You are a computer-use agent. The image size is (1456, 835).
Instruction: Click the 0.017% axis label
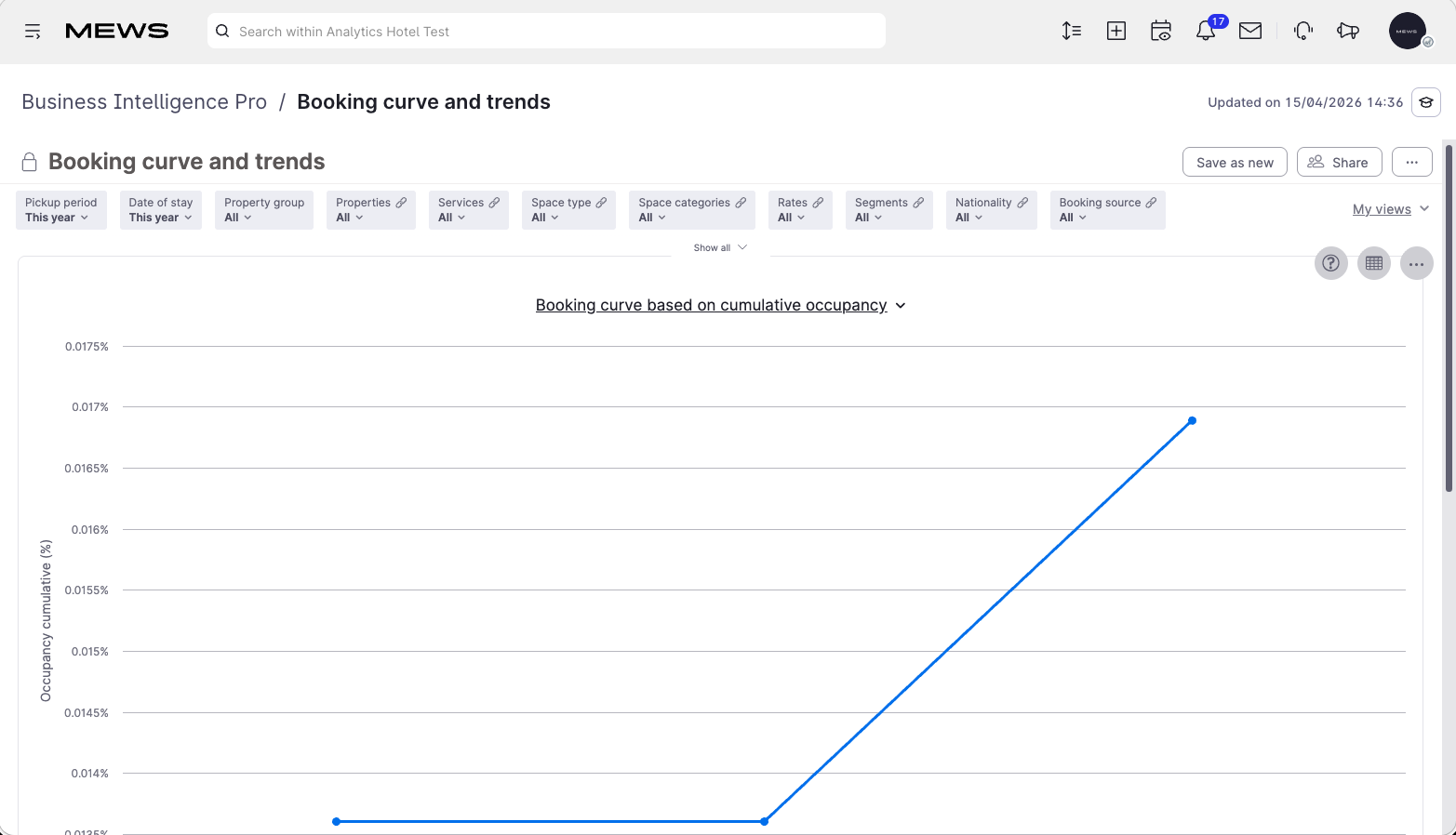point(90,407)
